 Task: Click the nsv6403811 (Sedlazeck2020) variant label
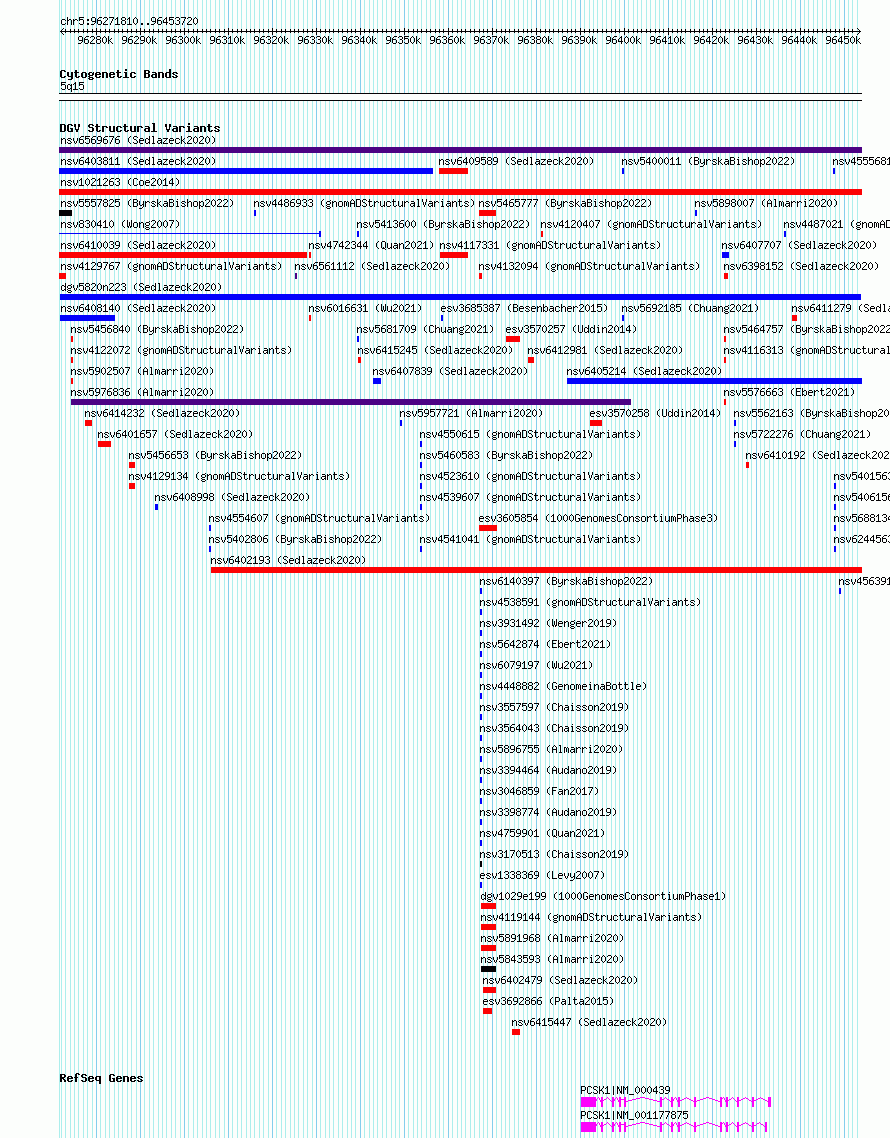(138, 161)
